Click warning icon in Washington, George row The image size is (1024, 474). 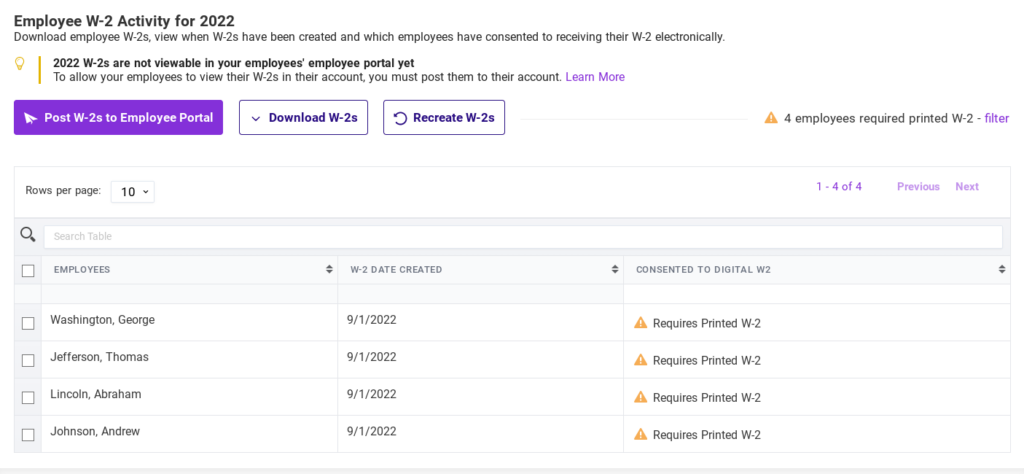click(641, 323)
